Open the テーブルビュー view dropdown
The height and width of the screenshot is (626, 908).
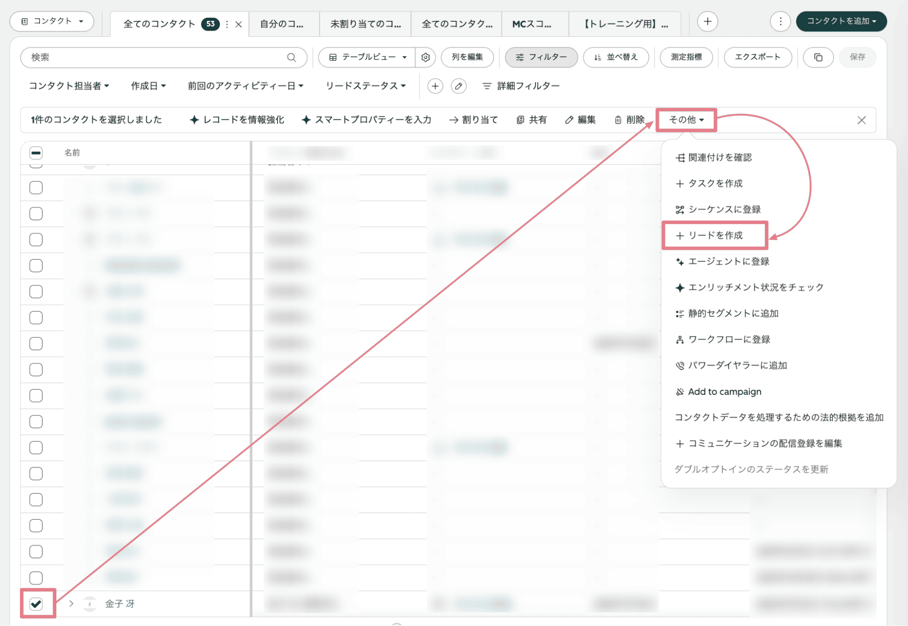pos(368,57)
